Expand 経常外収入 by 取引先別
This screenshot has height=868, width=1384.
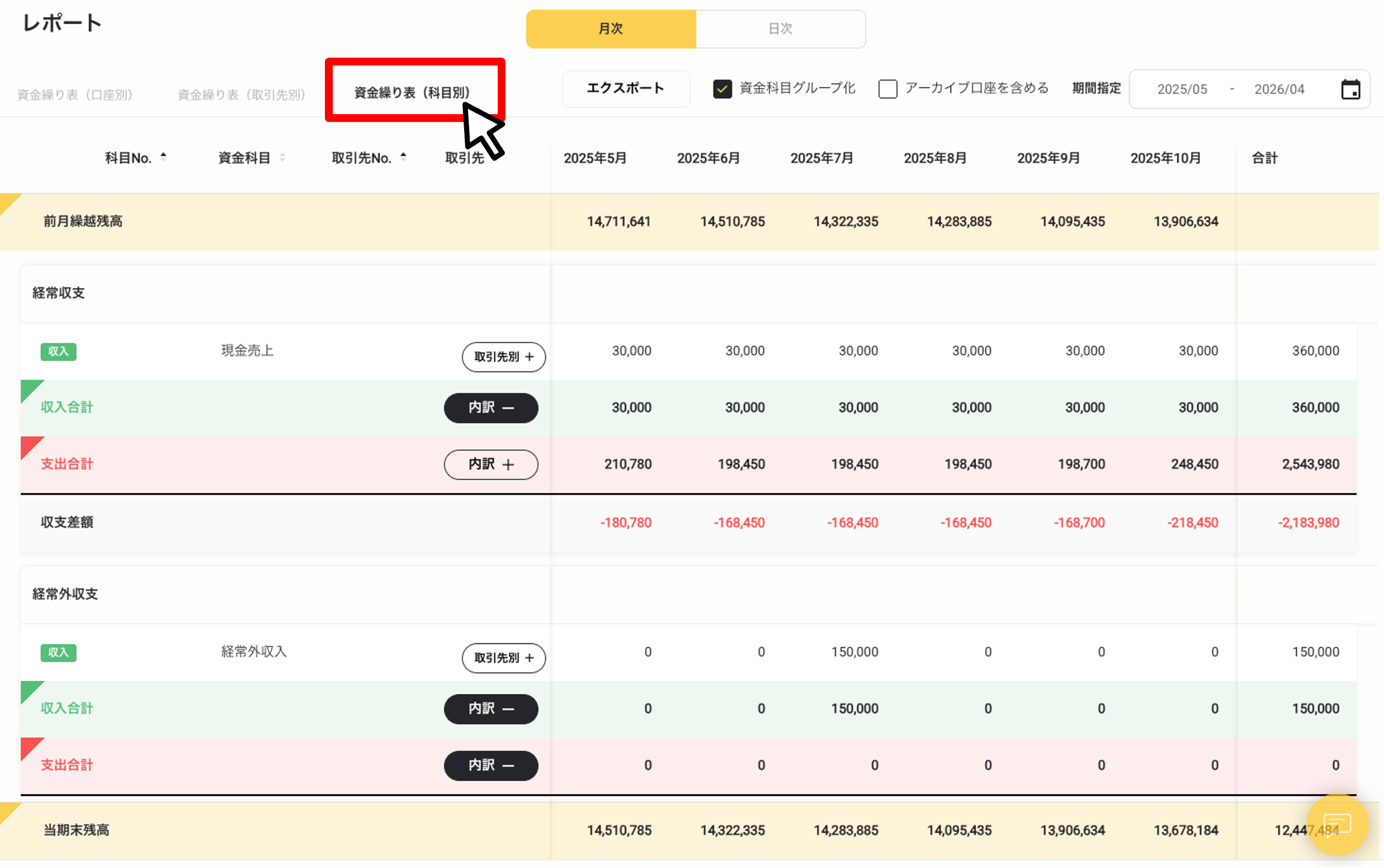point(504,658)
